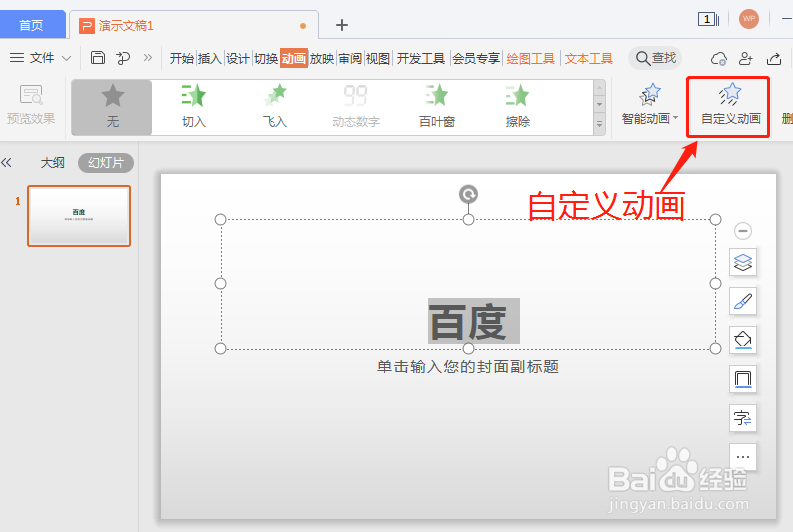The height and width of the screenshot is (532, 793).
Task: Expand more quick access tools chevron
Action: click(x=148, y=58)
